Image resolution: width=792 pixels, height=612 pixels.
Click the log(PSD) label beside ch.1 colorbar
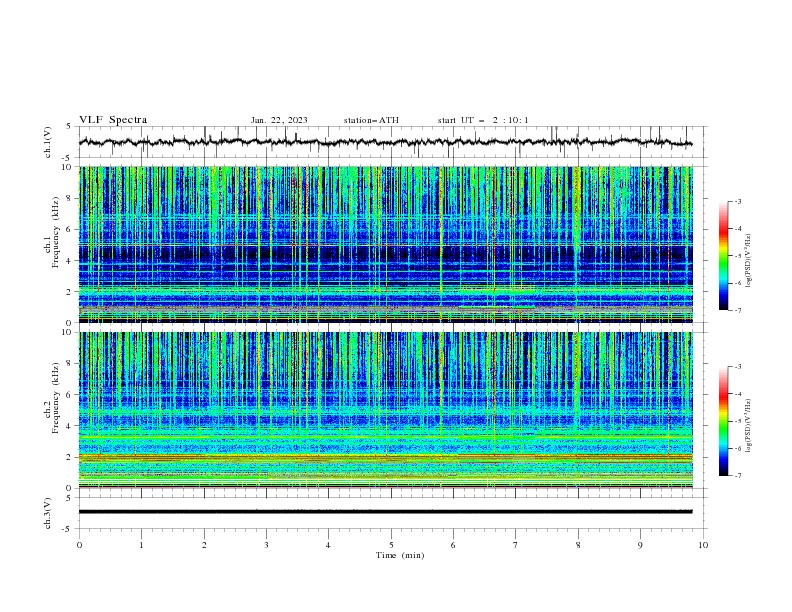[x=748, y=261]
